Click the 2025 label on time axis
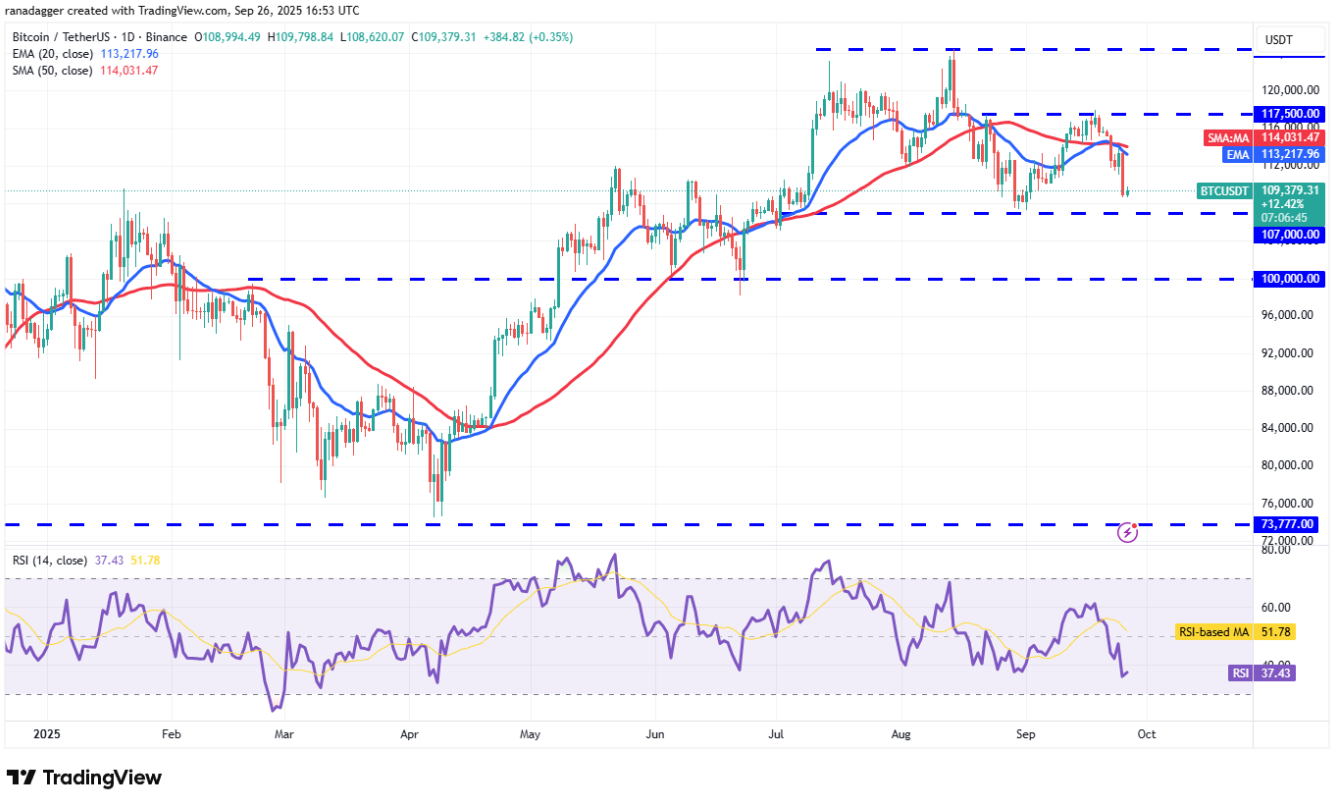Image resolution: width=1337 pixels, height=806 pixels. click(x=47, y=733)
